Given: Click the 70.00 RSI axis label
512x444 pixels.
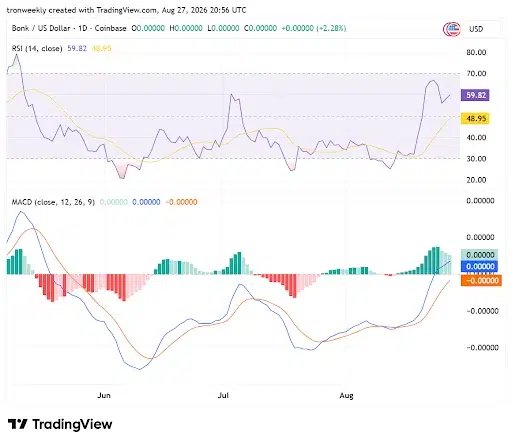Looking at the screenshot, I should (x=476, y=73).
